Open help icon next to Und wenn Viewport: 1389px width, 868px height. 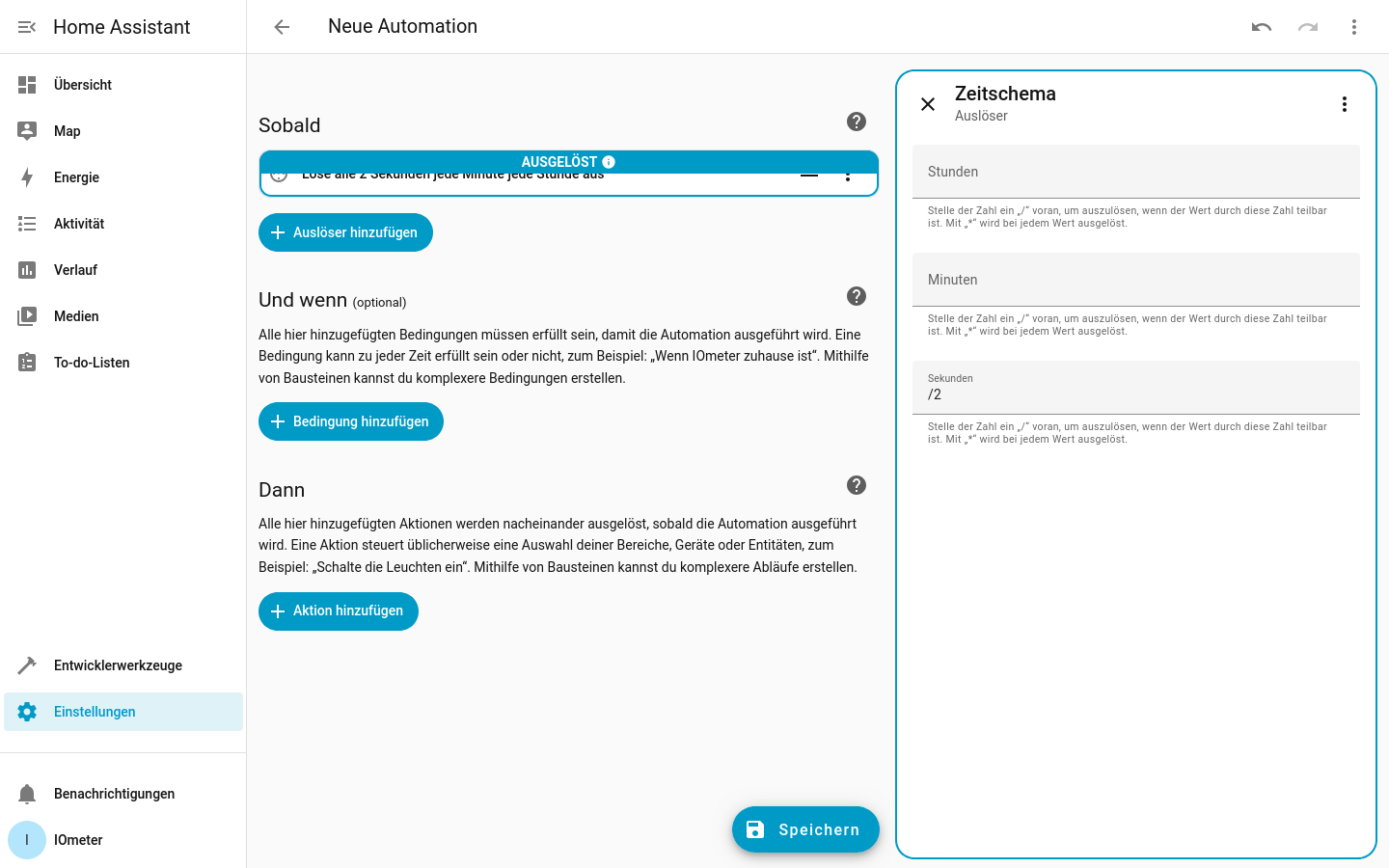click(x=857, y=296)
